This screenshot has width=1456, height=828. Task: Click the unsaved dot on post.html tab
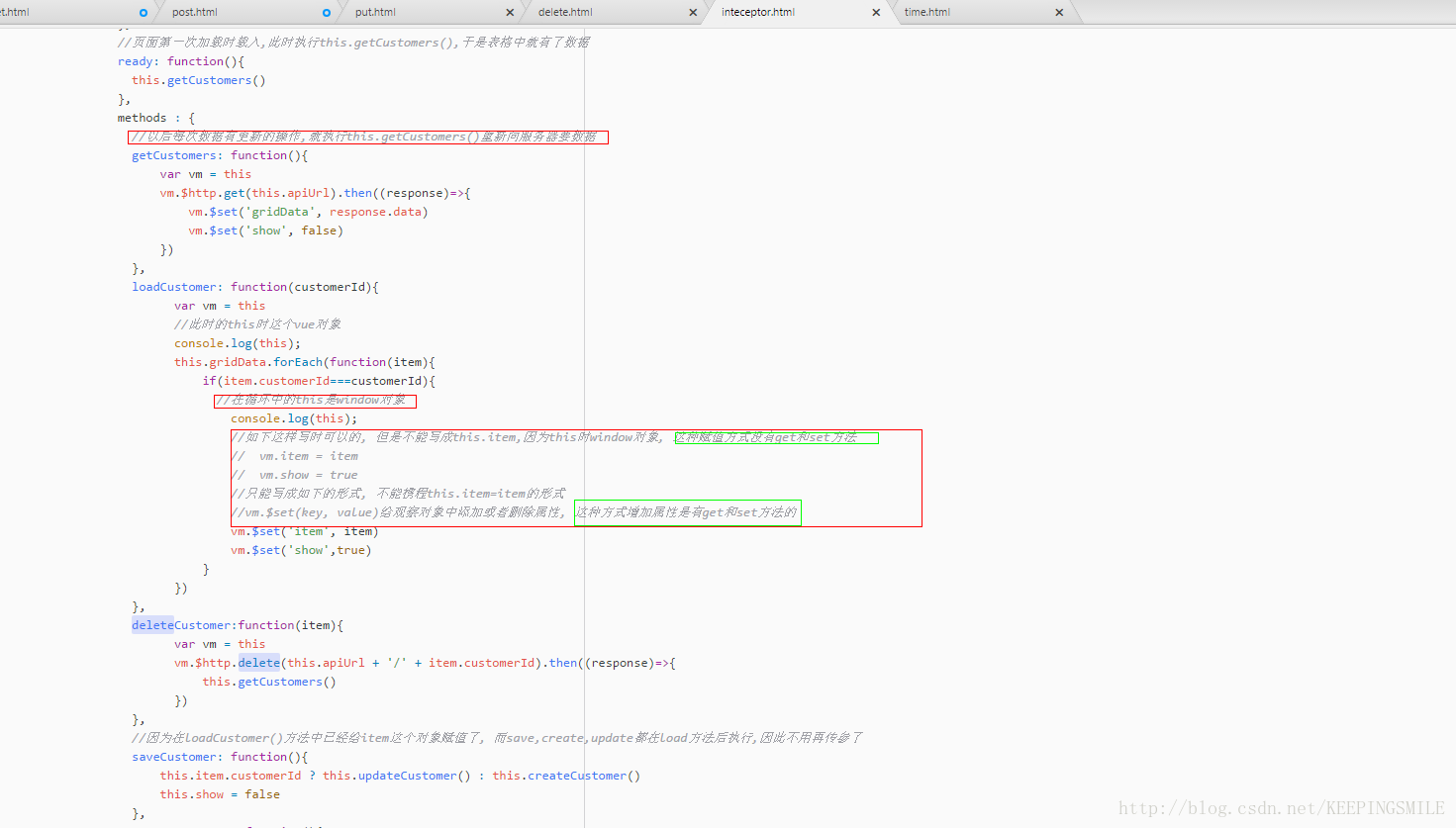click(327, 13)
